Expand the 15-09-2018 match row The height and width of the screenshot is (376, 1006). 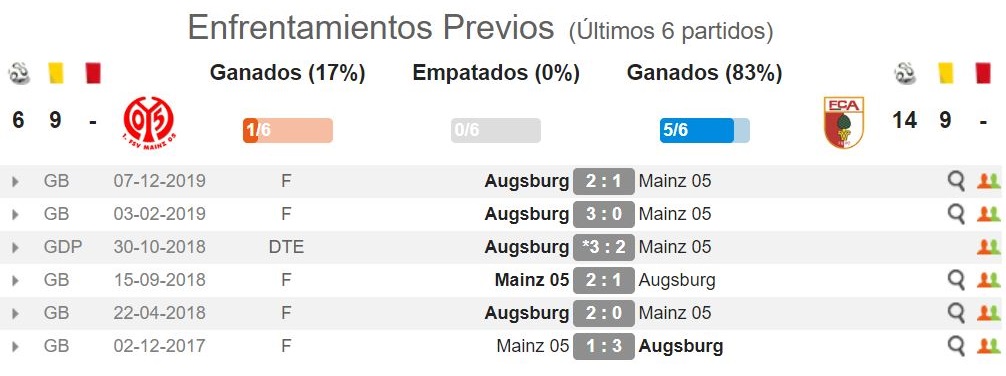point(15,280)
